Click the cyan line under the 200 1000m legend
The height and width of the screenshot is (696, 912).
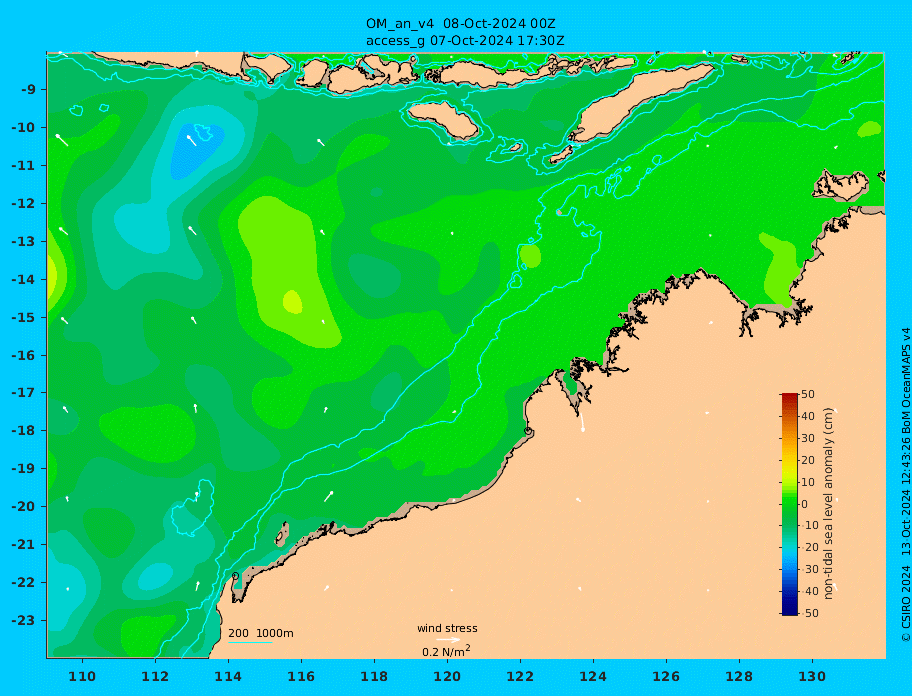(250, 643)
